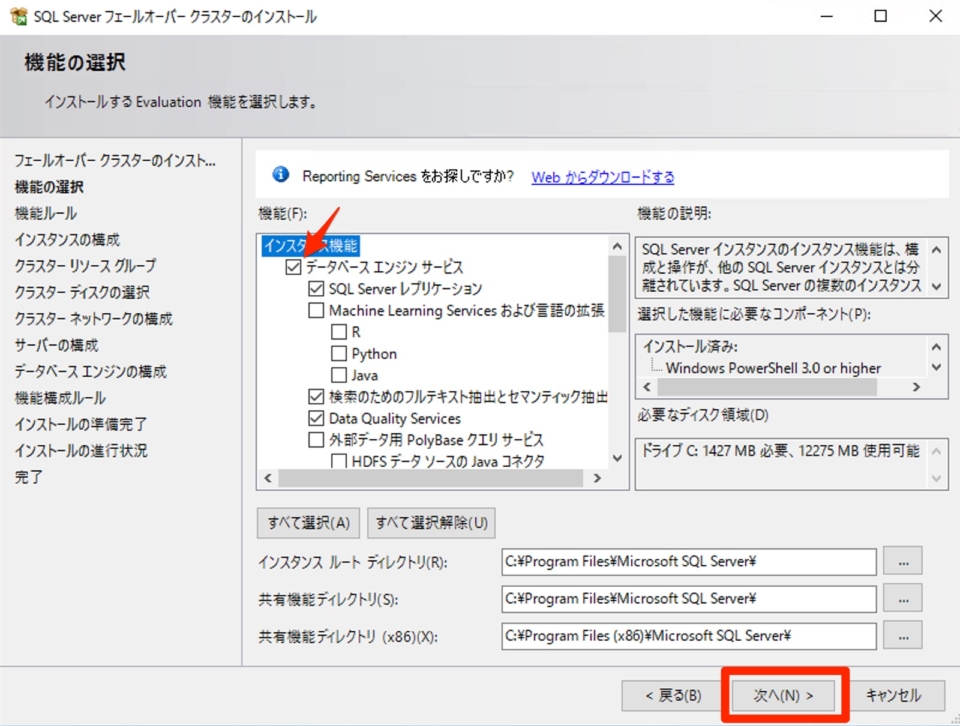Select 機能の選択 step in sidebar
The image size is (960, 726).
point(49,187)
